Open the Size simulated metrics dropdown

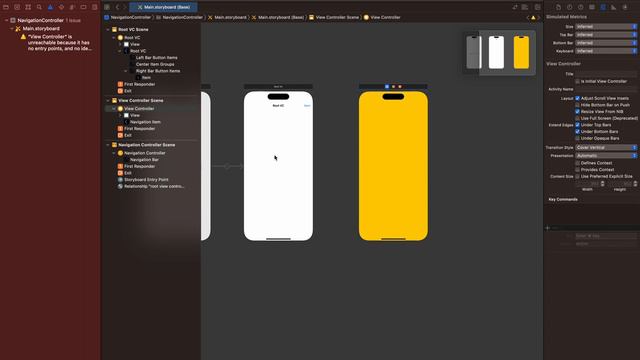tap(606, 27)
